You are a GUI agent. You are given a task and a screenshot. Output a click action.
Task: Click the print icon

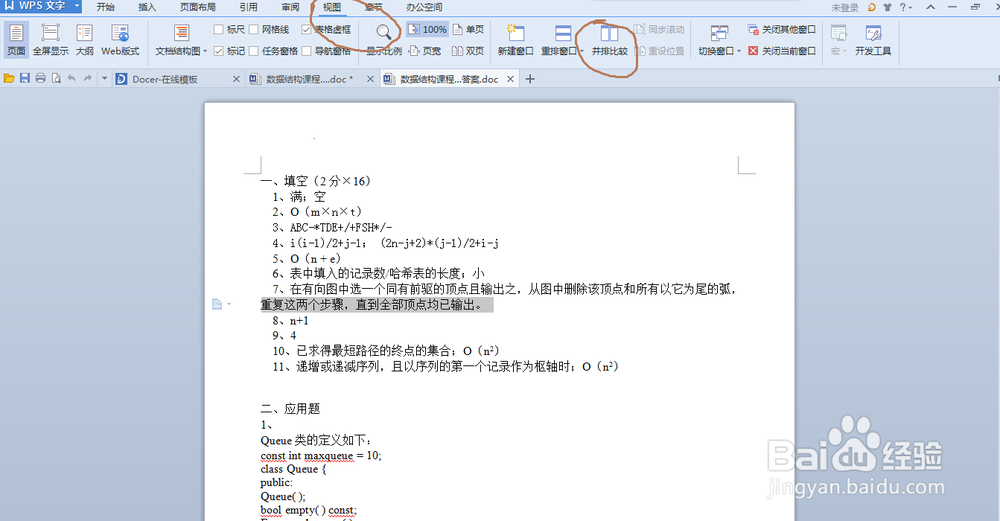point(41,78)
